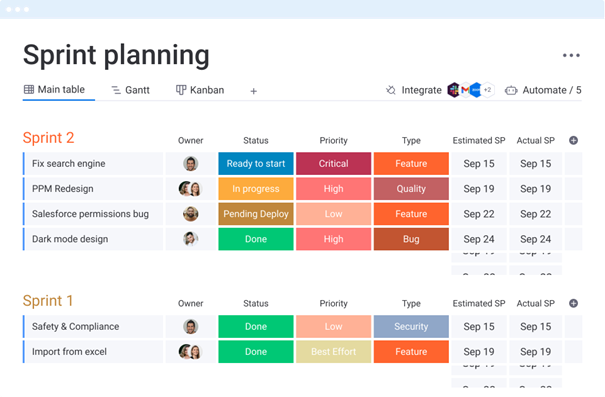Viewport: 605px width, 397px height.
Task: Click Sprint 1 Actual SP header
Action: [x=536, y=303]
